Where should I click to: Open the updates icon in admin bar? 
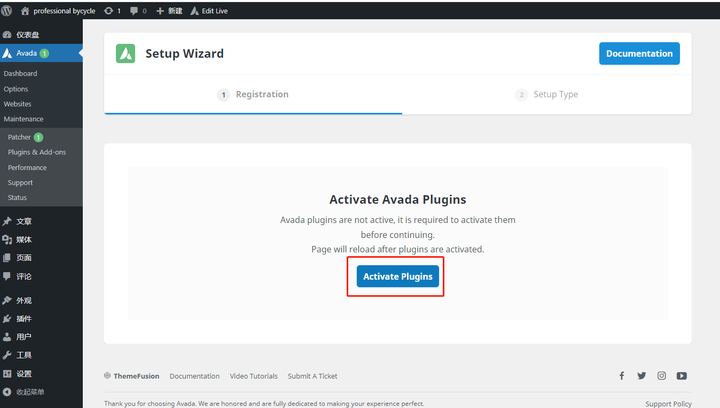(108, 11)
